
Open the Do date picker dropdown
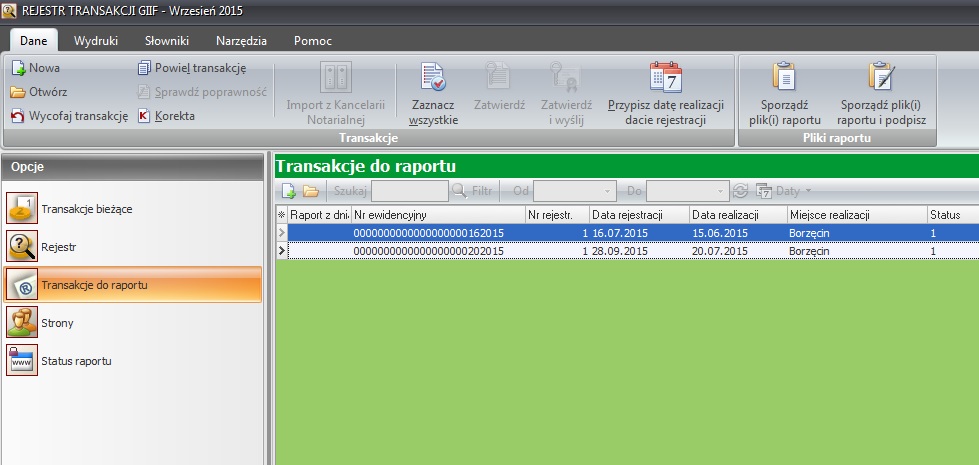point(721,191)
